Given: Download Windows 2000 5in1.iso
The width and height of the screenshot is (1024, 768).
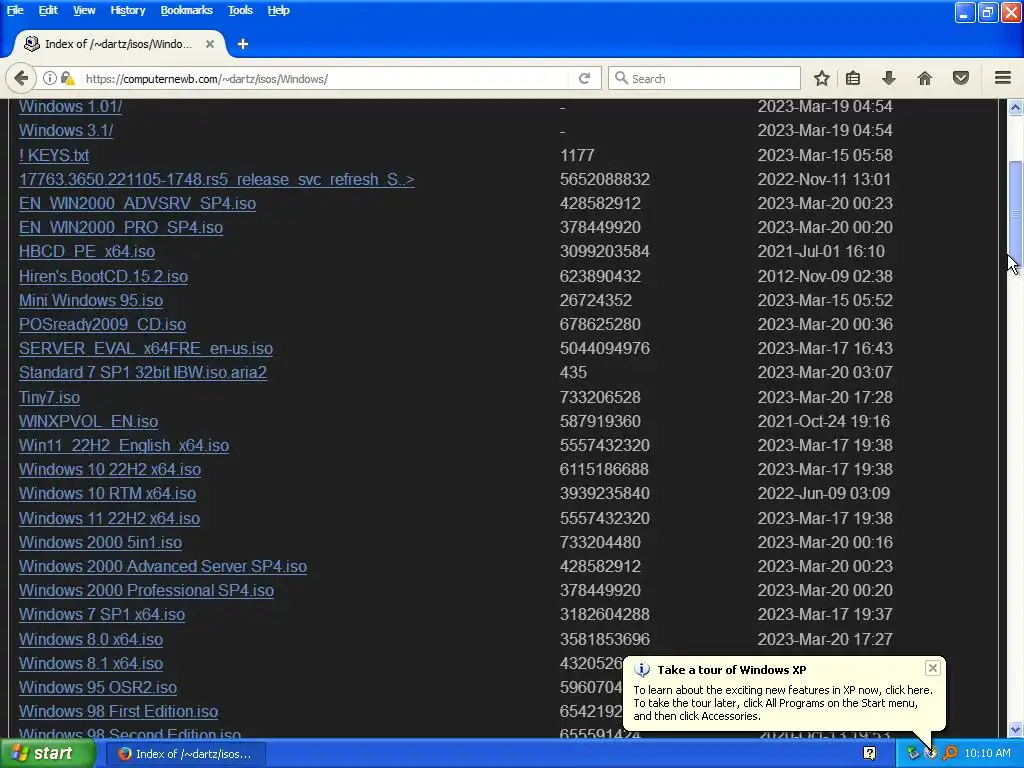Looking at the screenshot, I should (101, 543).
